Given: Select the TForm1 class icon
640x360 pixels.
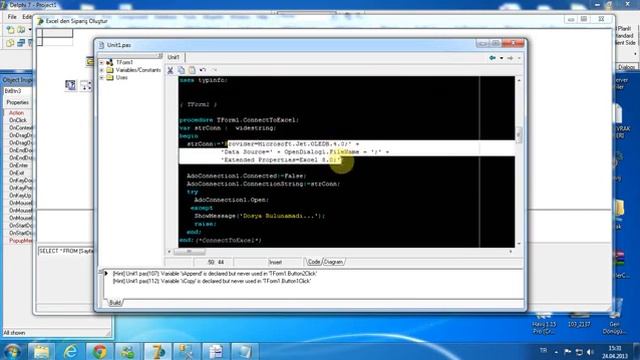Looking at the screenshot, I should tap(109, 62).
